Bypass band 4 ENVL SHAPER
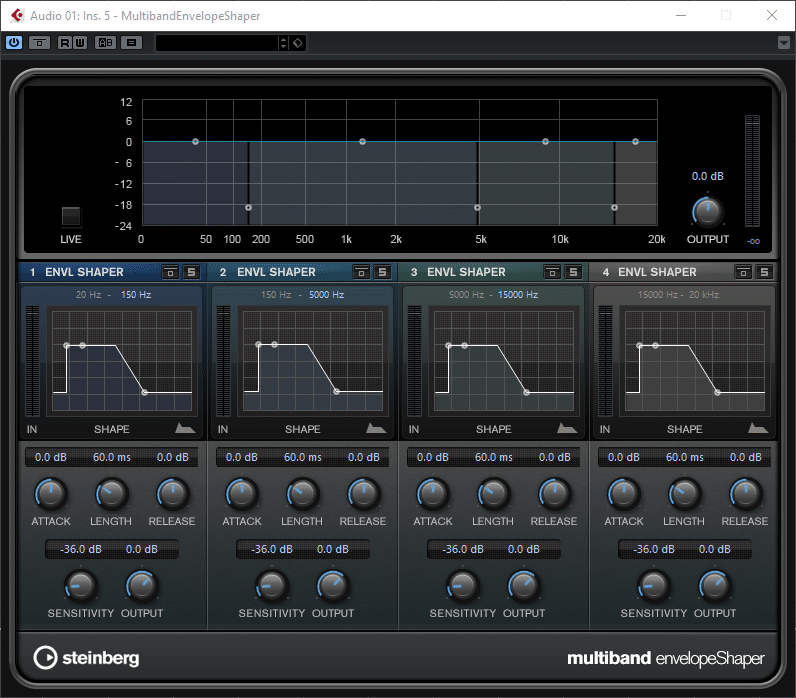The image size is (796, 698). 743,272
